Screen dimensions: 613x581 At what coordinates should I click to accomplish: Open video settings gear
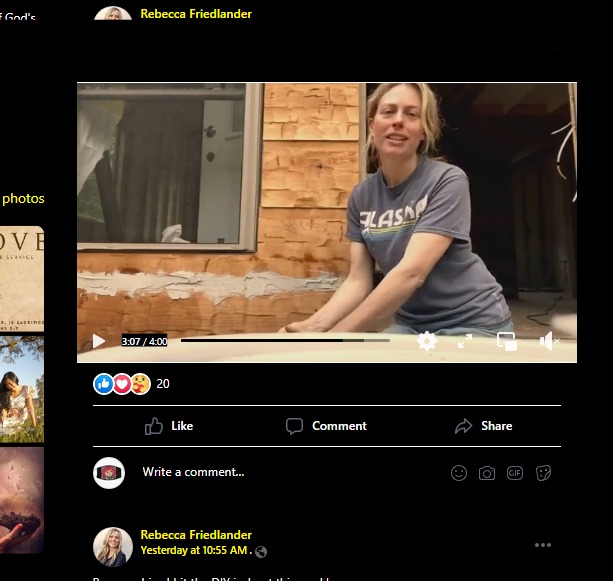tap(427, 341)
